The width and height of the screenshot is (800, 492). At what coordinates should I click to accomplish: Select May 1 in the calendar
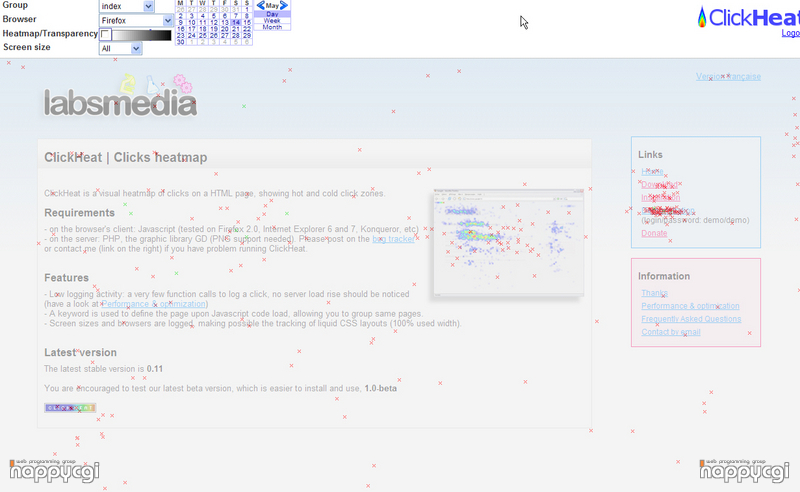pyautogui.click(x=247, y=9)
